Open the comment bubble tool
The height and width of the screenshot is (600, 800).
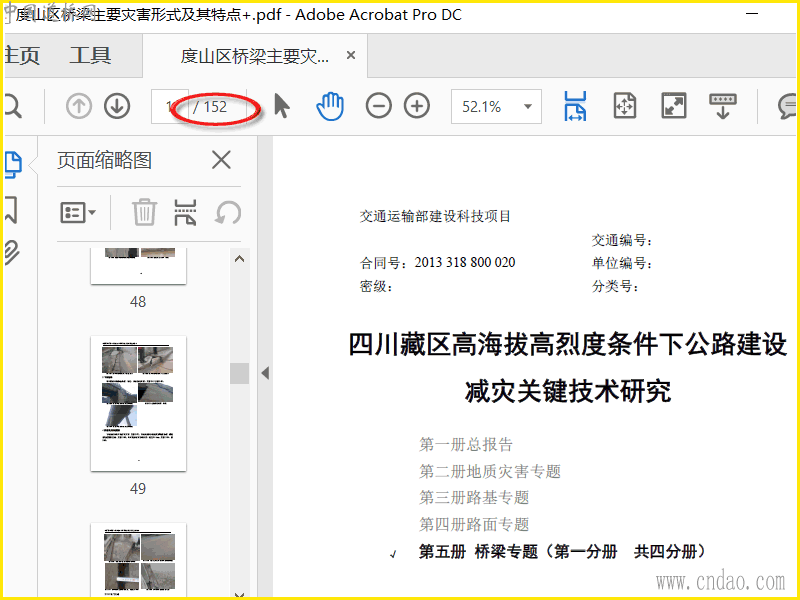(787, 107)
